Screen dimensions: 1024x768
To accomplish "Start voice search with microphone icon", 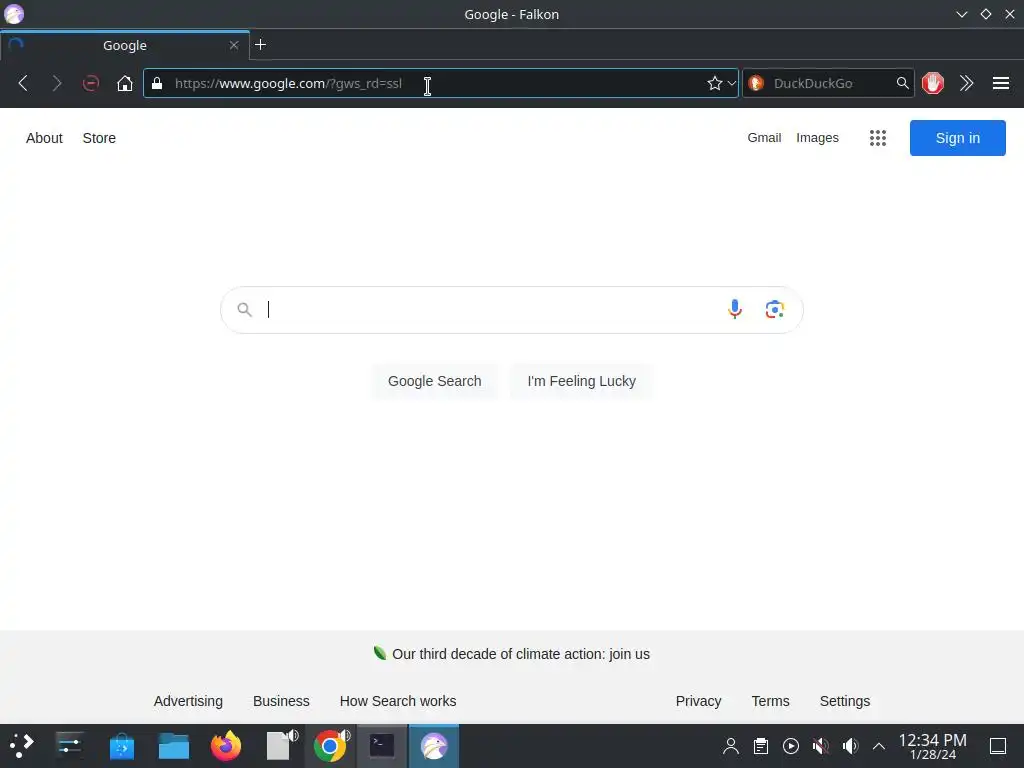I will 735,309.
